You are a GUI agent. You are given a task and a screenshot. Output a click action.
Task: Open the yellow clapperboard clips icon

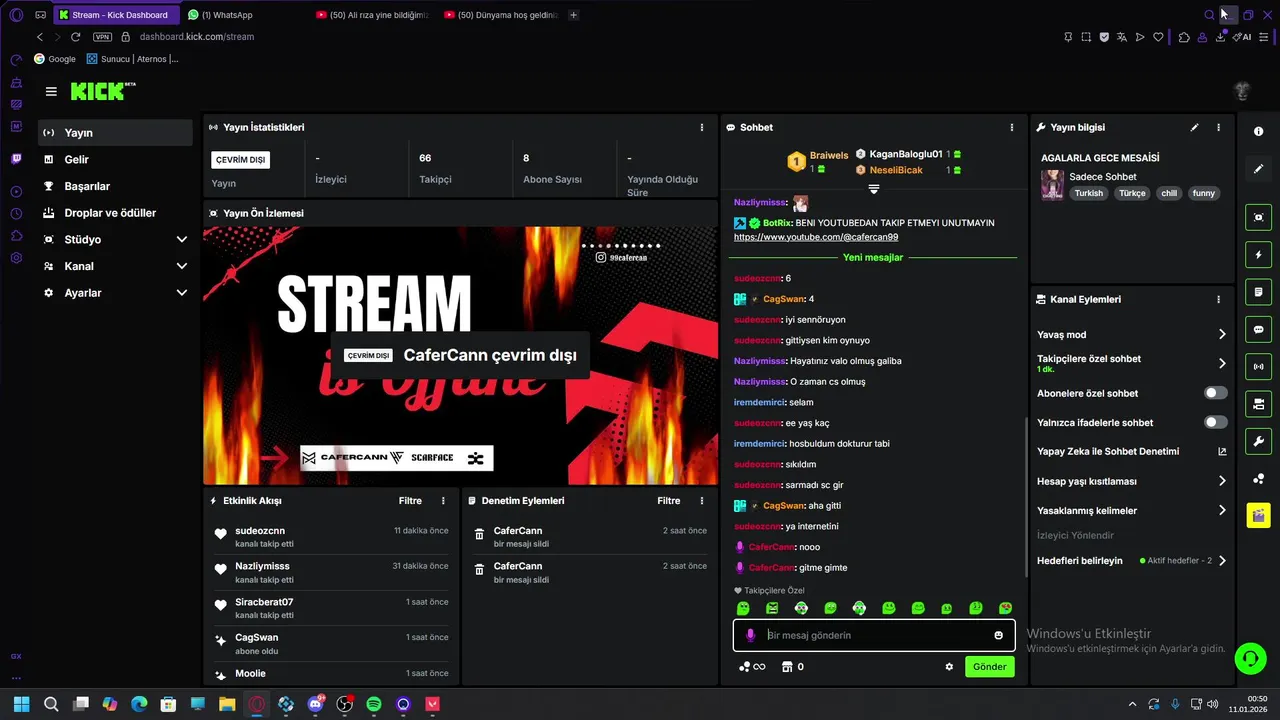[x=1258, y=516]
